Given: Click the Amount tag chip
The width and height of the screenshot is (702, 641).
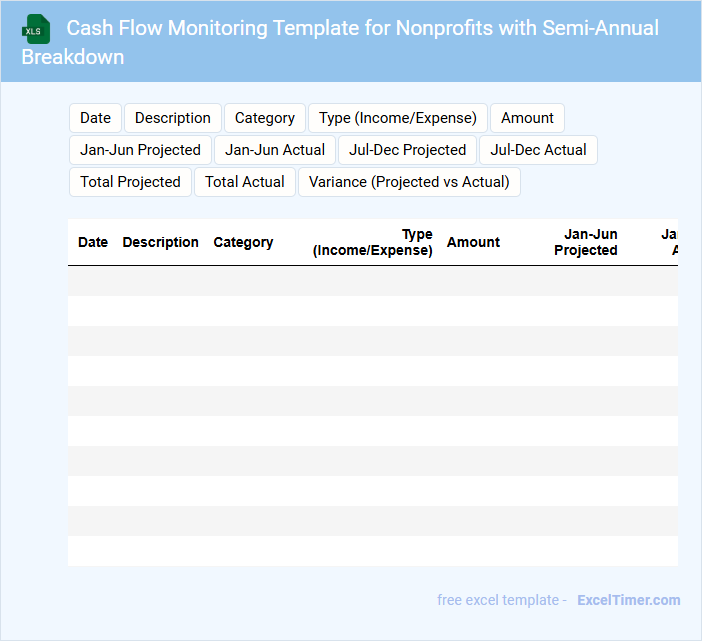Looking at the screenshot, I should pyautogui.click(x=527, y=118).
